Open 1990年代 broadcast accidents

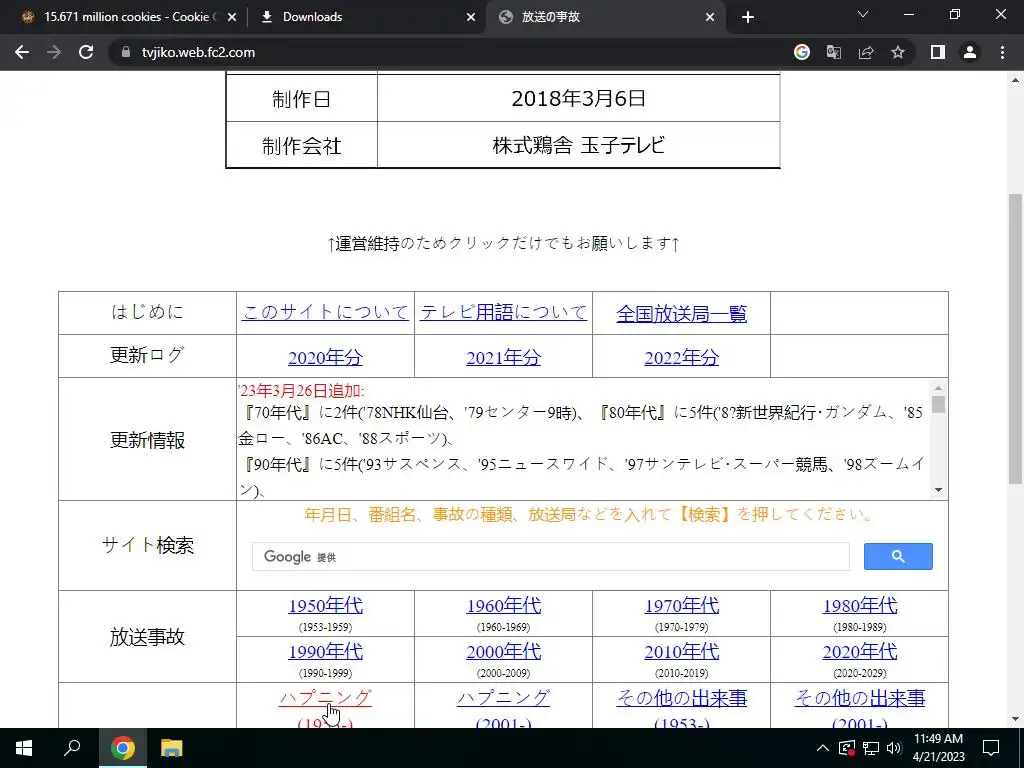point(325,651)
